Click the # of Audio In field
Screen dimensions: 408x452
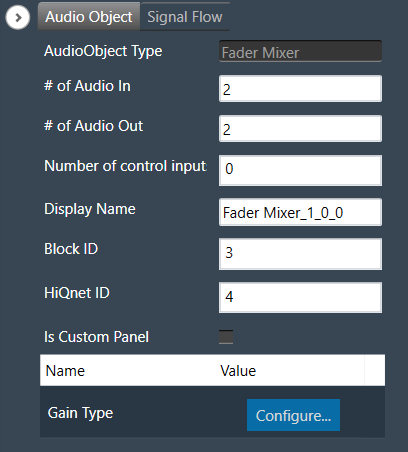300,89
